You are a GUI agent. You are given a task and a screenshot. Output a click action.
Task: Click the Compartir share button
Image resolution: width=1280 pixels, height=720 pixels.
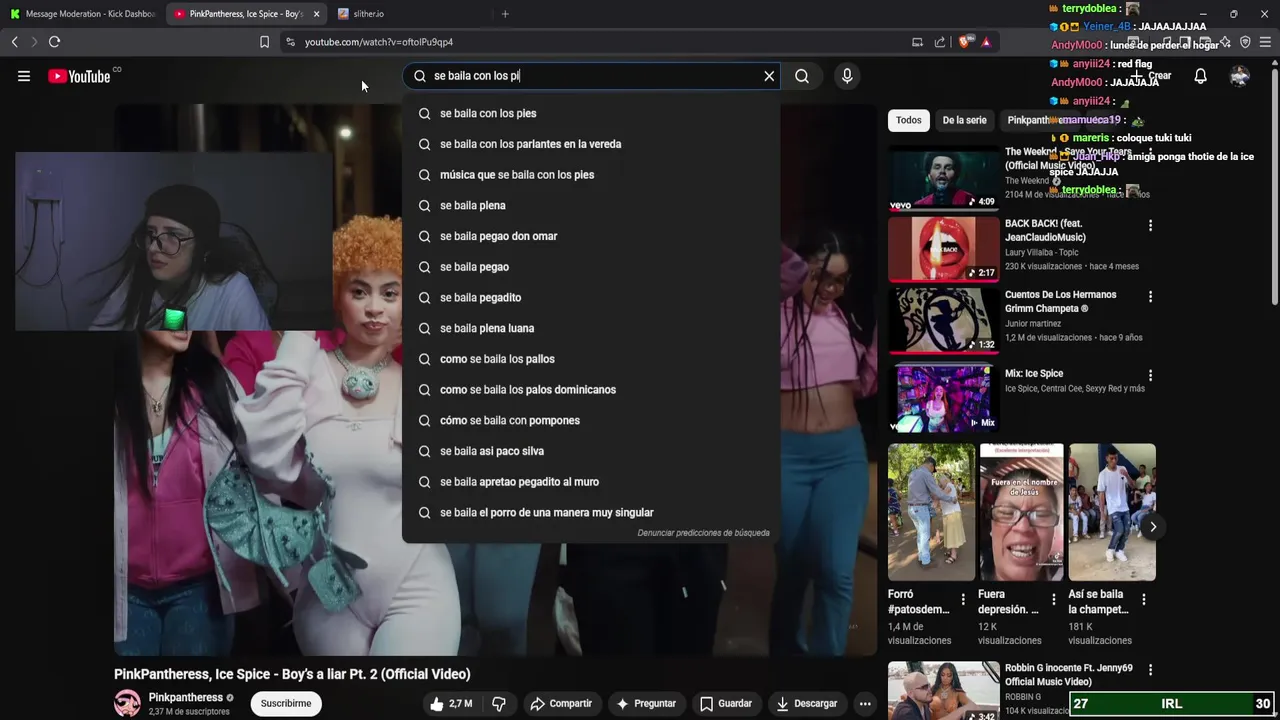pyautogui.click(x=561, y=704)
